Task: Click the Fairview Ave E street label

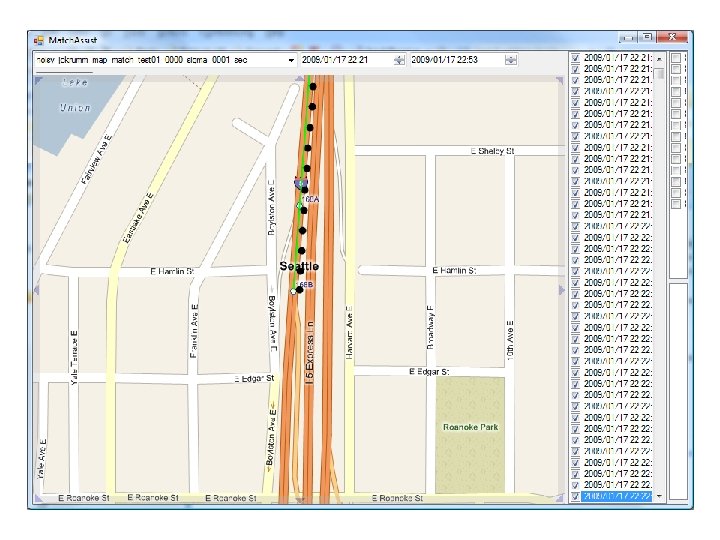Action: (x=96, y=160)
